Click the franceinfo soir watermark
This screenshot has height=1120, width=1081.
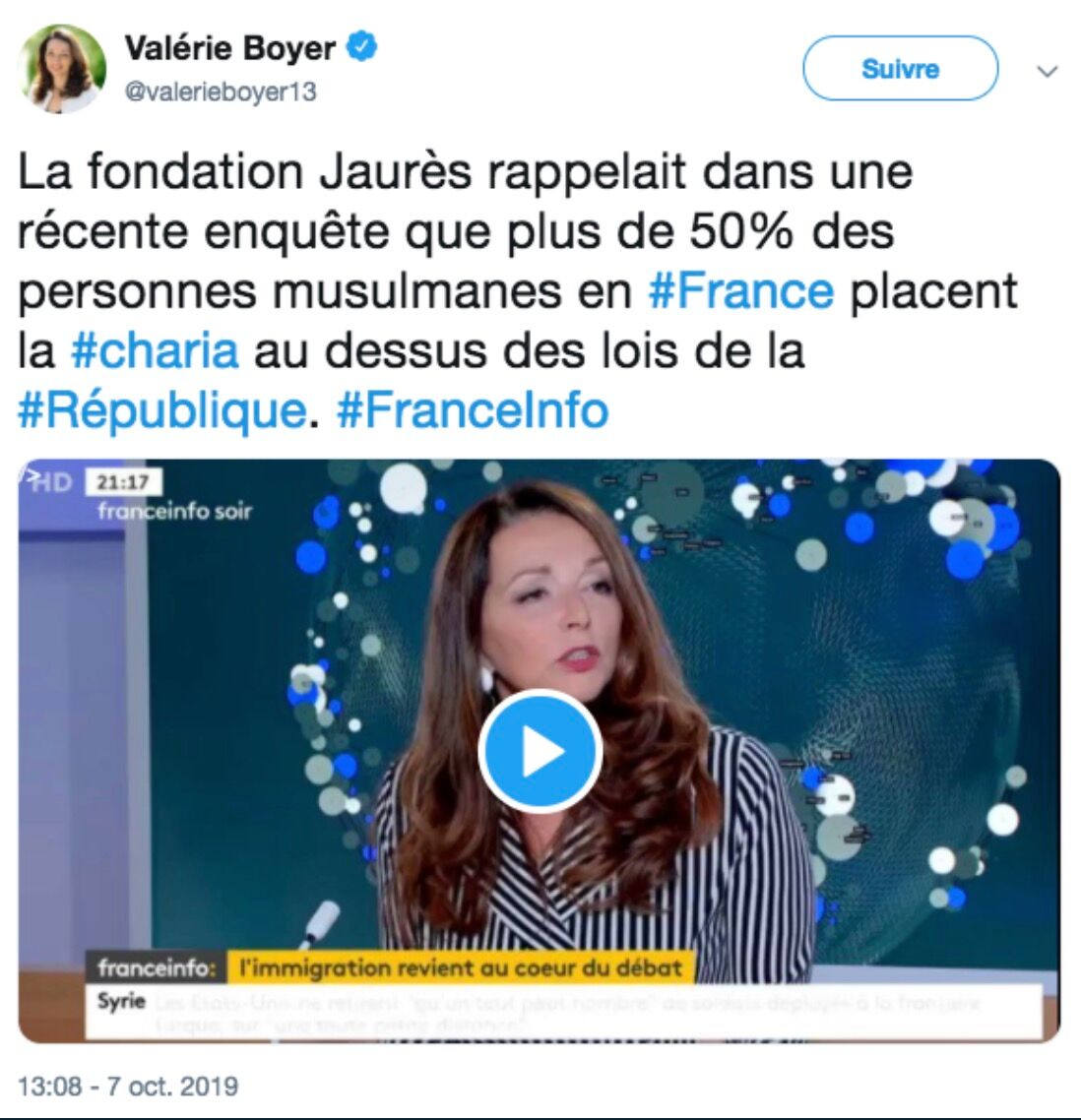174,512
